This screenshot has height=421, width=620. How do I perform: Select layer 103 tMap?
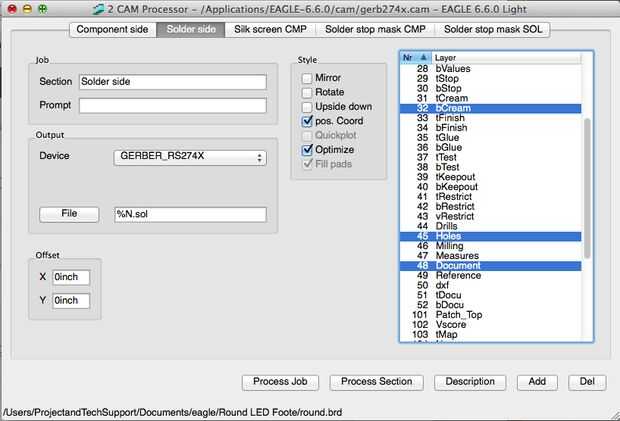(491, 335)
